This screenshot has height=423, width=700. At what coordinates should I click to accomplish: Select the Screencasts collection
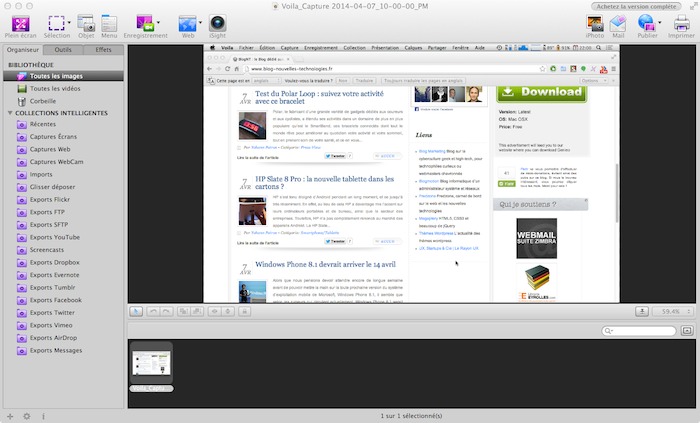click(x=63, y=250)
